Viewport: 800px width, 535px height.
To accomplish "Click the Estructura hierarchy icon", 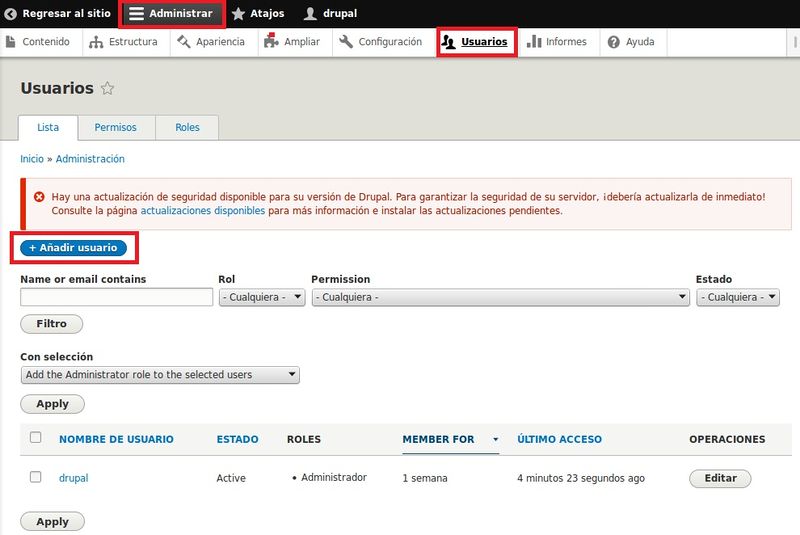I will tap(96, 42).
